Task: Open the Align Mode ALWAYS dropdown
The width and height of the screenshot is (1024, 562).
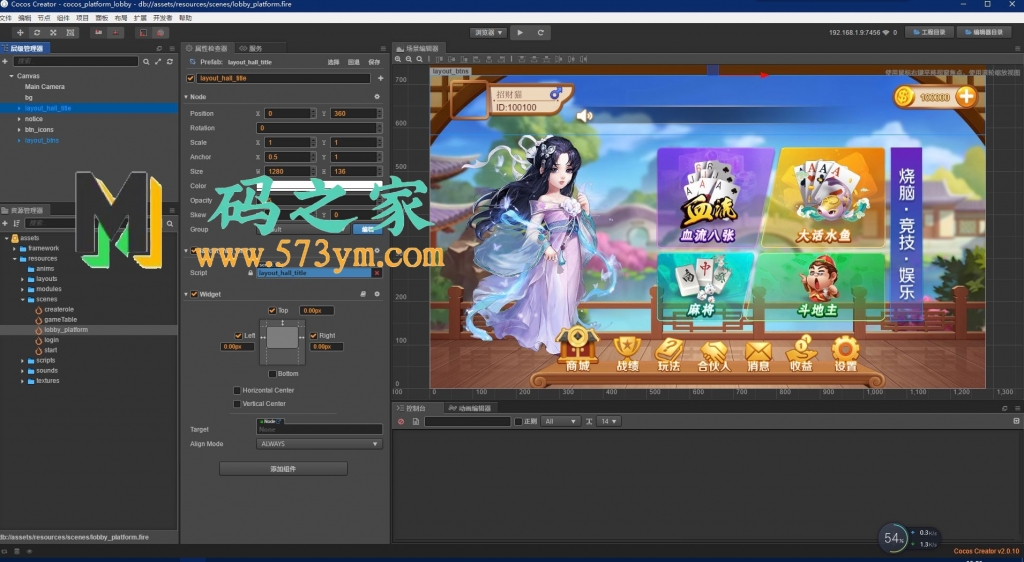Action: 319,444
